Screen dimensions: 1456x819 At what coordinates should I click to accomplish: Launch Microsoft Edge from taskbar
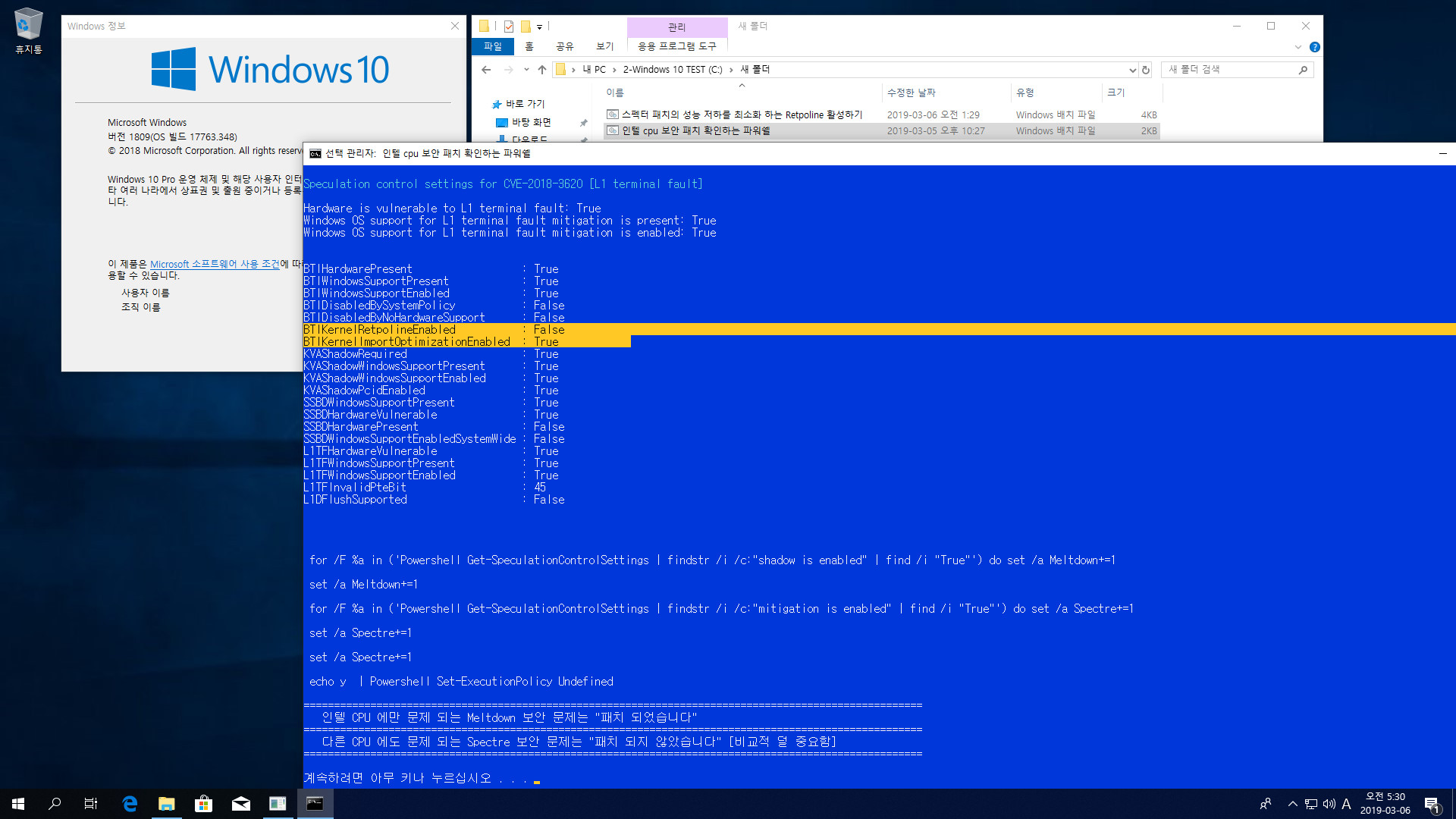point(130,804)
